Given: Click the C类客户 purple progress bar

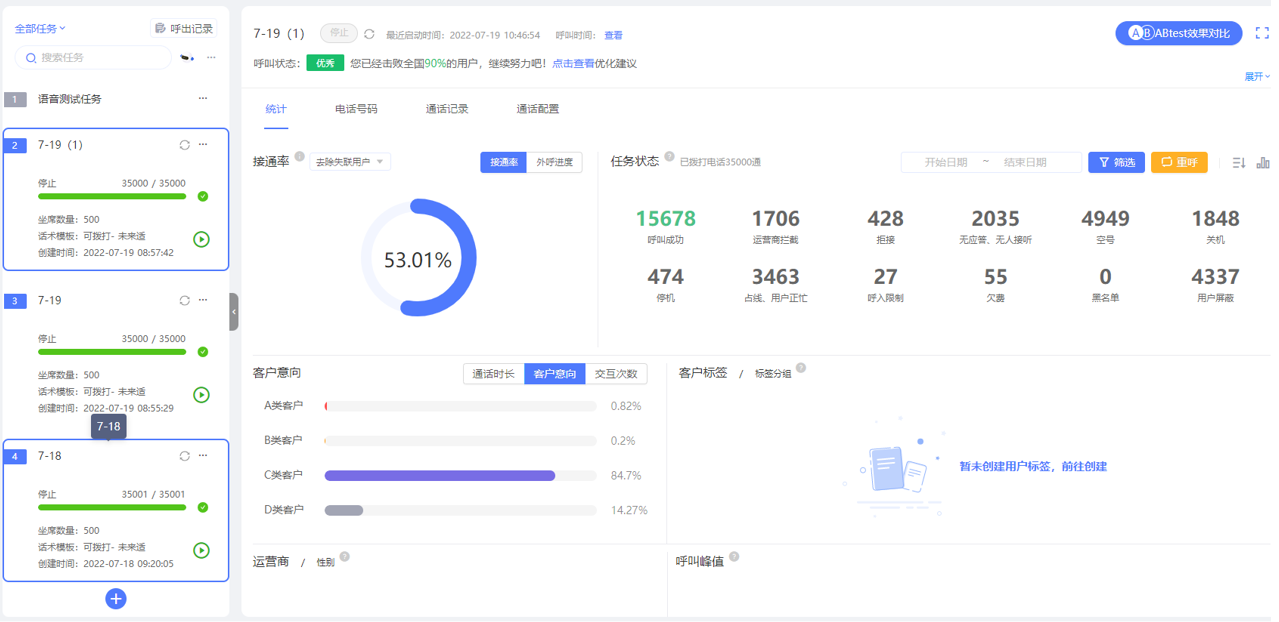Looking at the screenshot, I should (440, 476).
